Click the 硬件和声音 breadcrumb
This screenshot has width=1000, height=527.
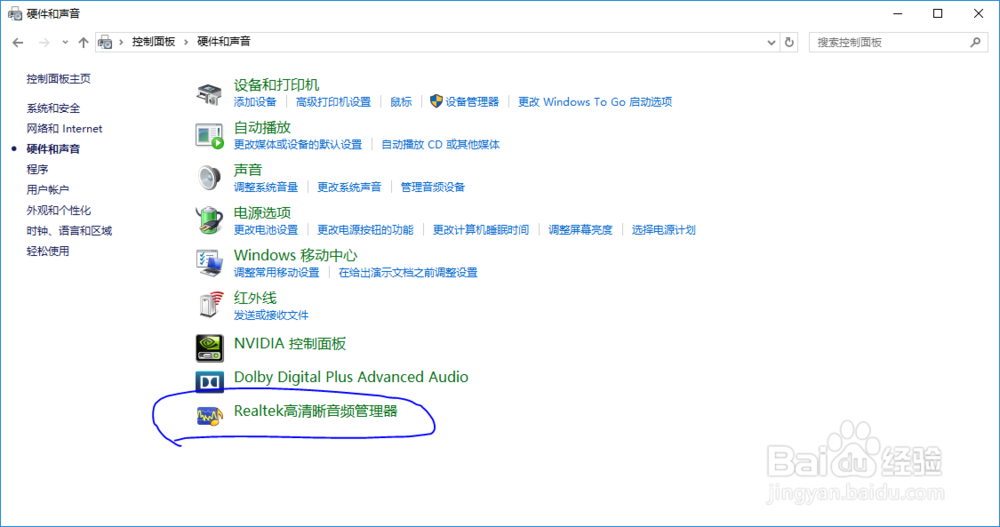(224, 41)
